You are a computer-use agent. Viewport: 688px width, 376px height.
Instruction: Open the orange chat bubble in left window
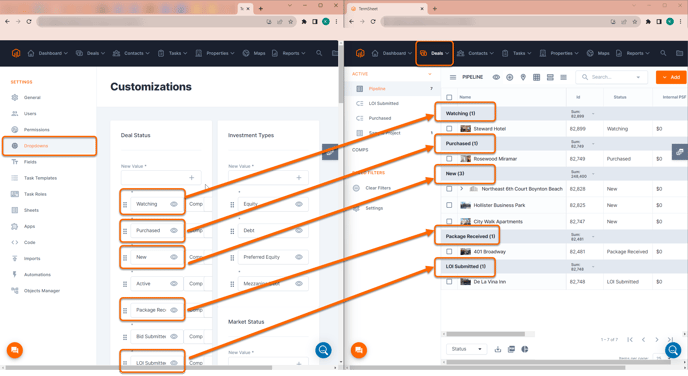(14, 350)
